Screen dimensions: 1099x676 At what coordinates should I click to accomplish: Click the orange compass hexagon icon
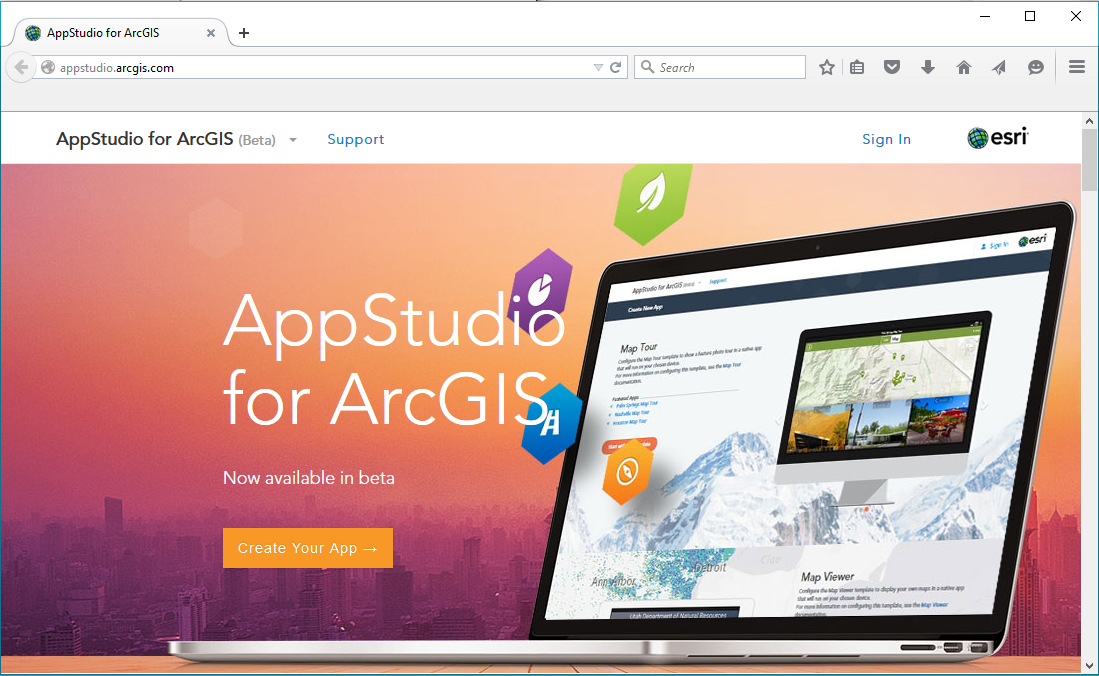(627, 472)
